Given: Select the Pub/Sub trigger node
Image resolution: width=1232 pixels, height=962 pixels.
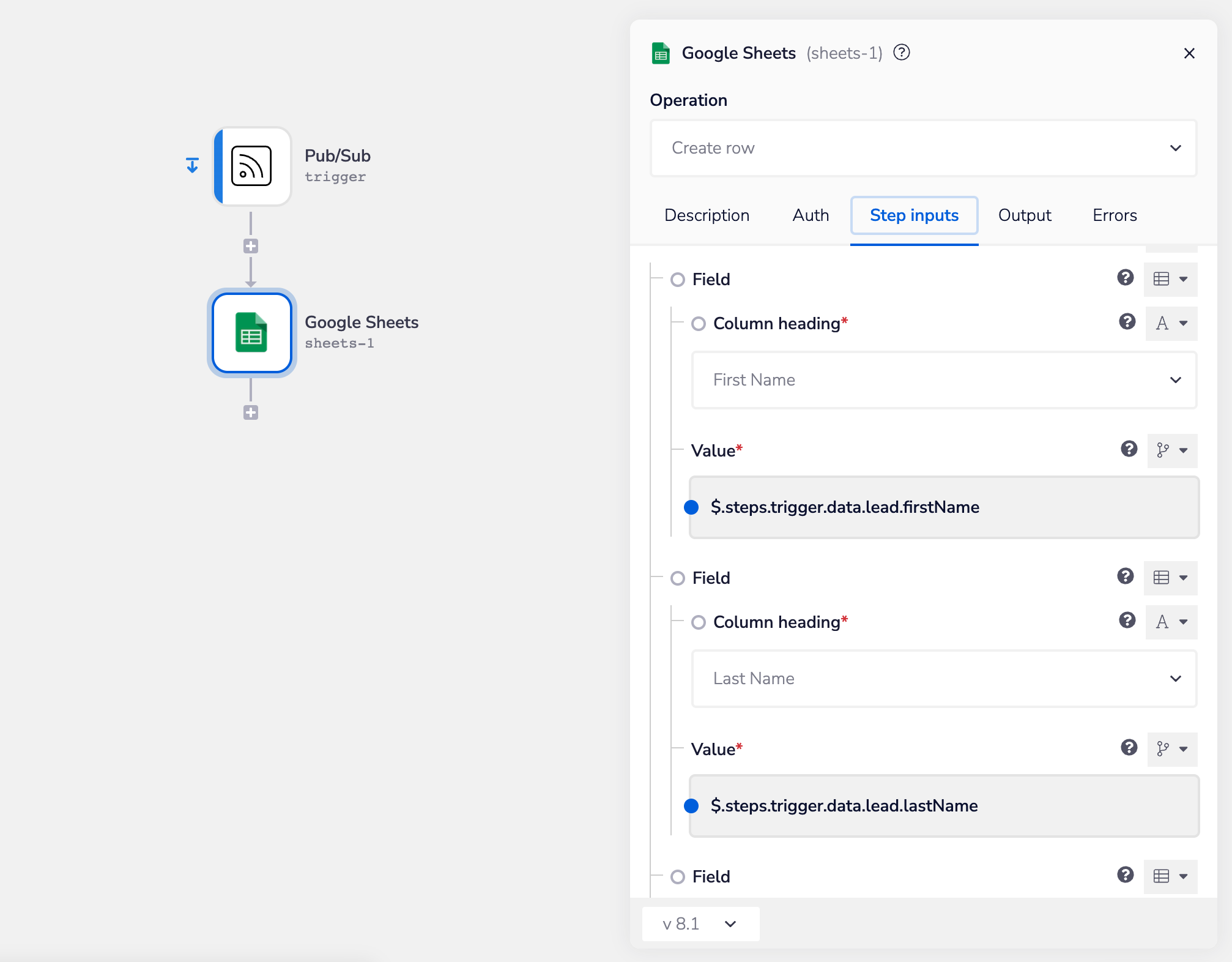Looking at the screenshot, I should pos(252,166).
